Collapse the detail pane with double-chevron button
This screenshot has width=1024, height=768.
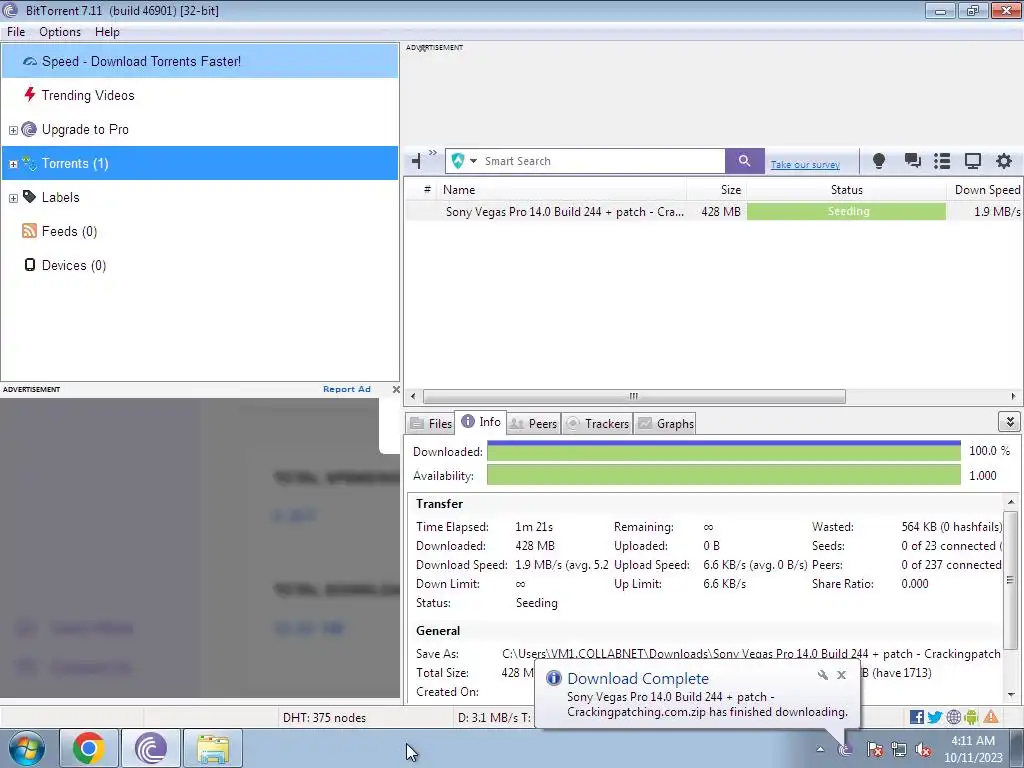1010,422
